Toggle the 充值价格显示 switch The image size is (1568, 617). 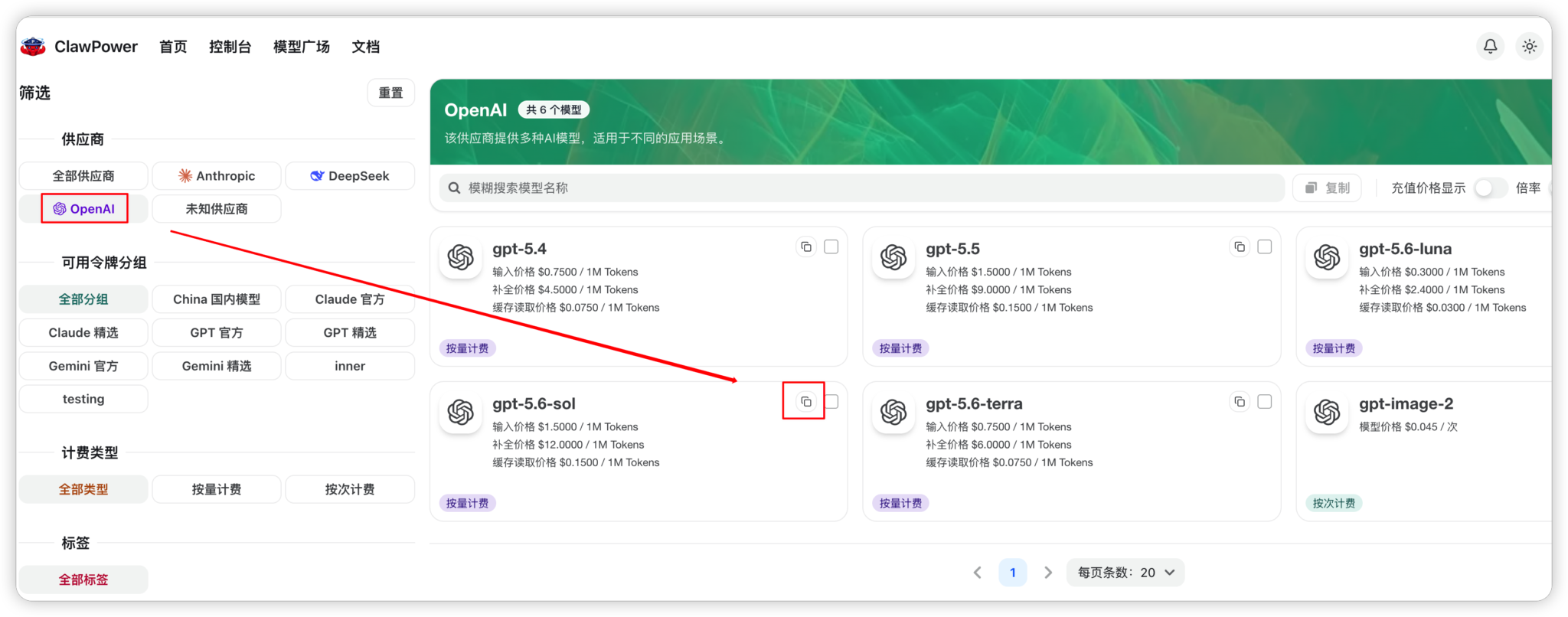[x=1489, y=188]
